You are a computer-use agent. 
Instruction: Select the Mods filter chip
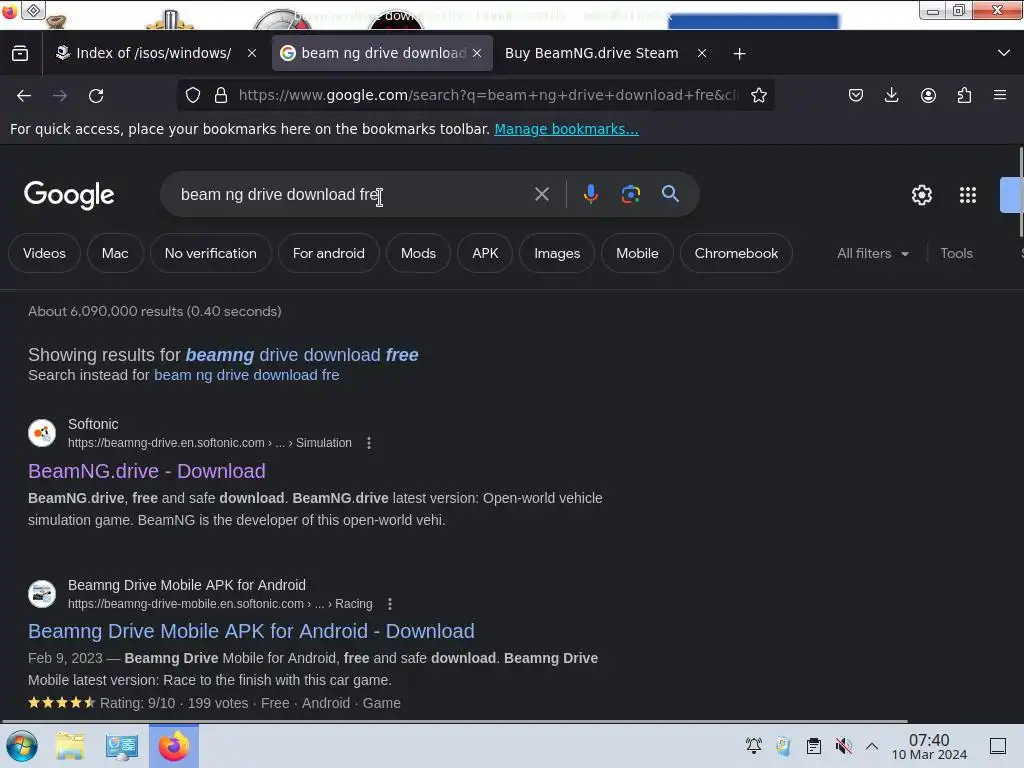(x=418, y=253)
